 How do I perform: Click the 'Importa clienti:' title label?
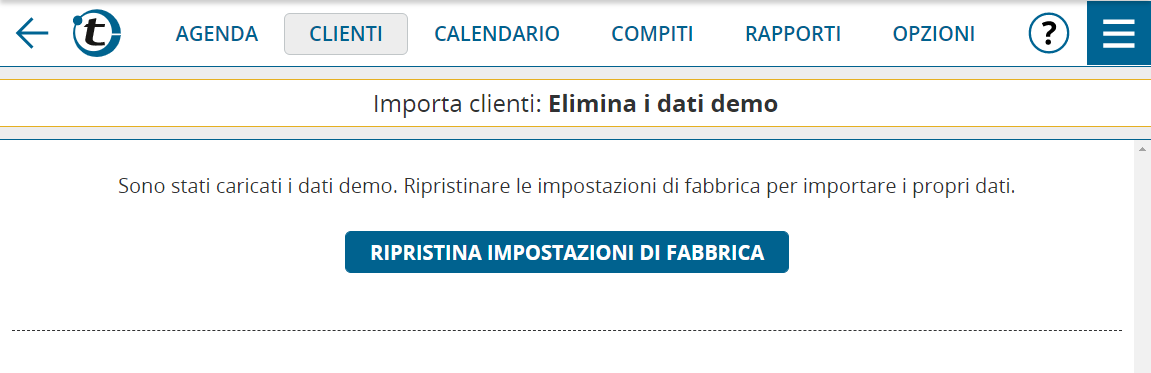(457, 104)
